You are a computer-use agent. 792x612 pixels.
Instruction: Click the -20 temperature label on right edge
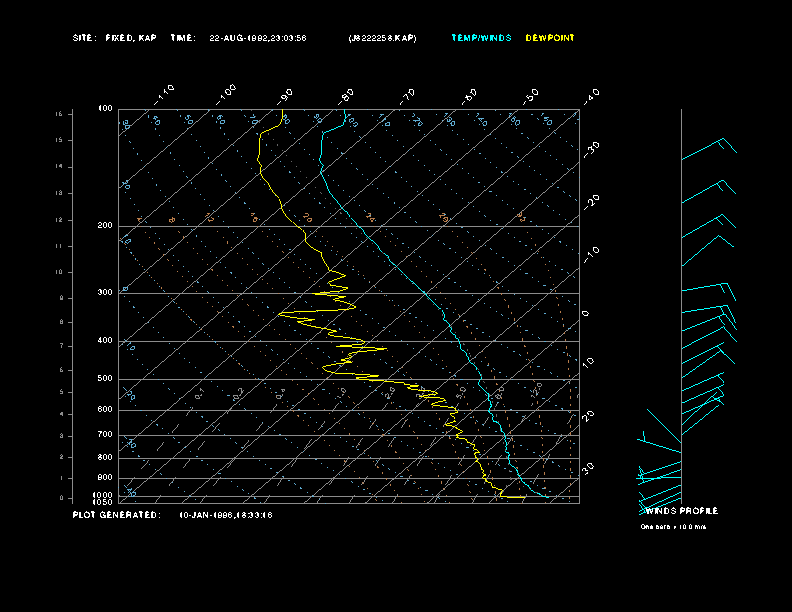pos(591,202)
